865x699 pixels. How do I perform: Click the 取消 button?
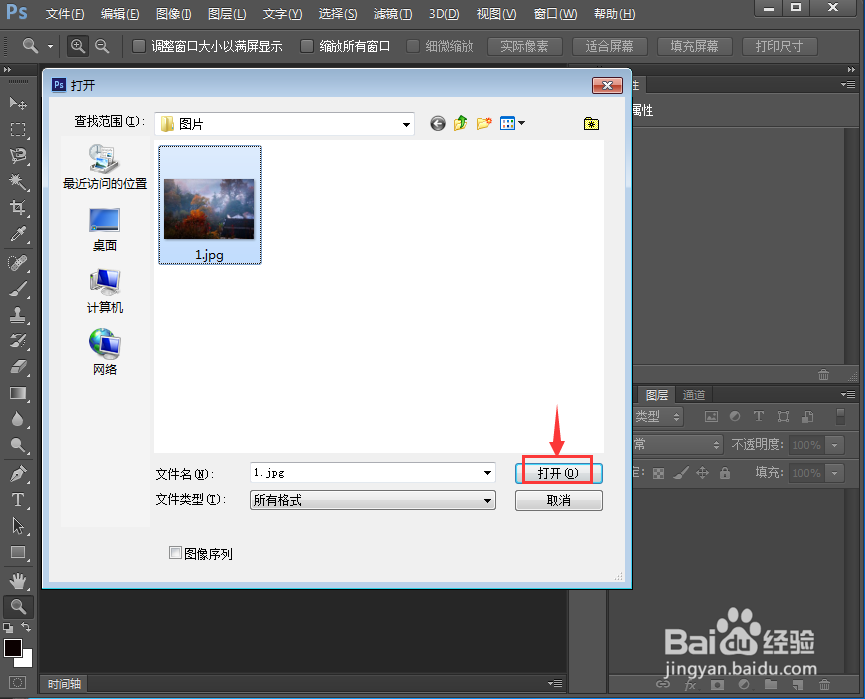tap(558, 500)
